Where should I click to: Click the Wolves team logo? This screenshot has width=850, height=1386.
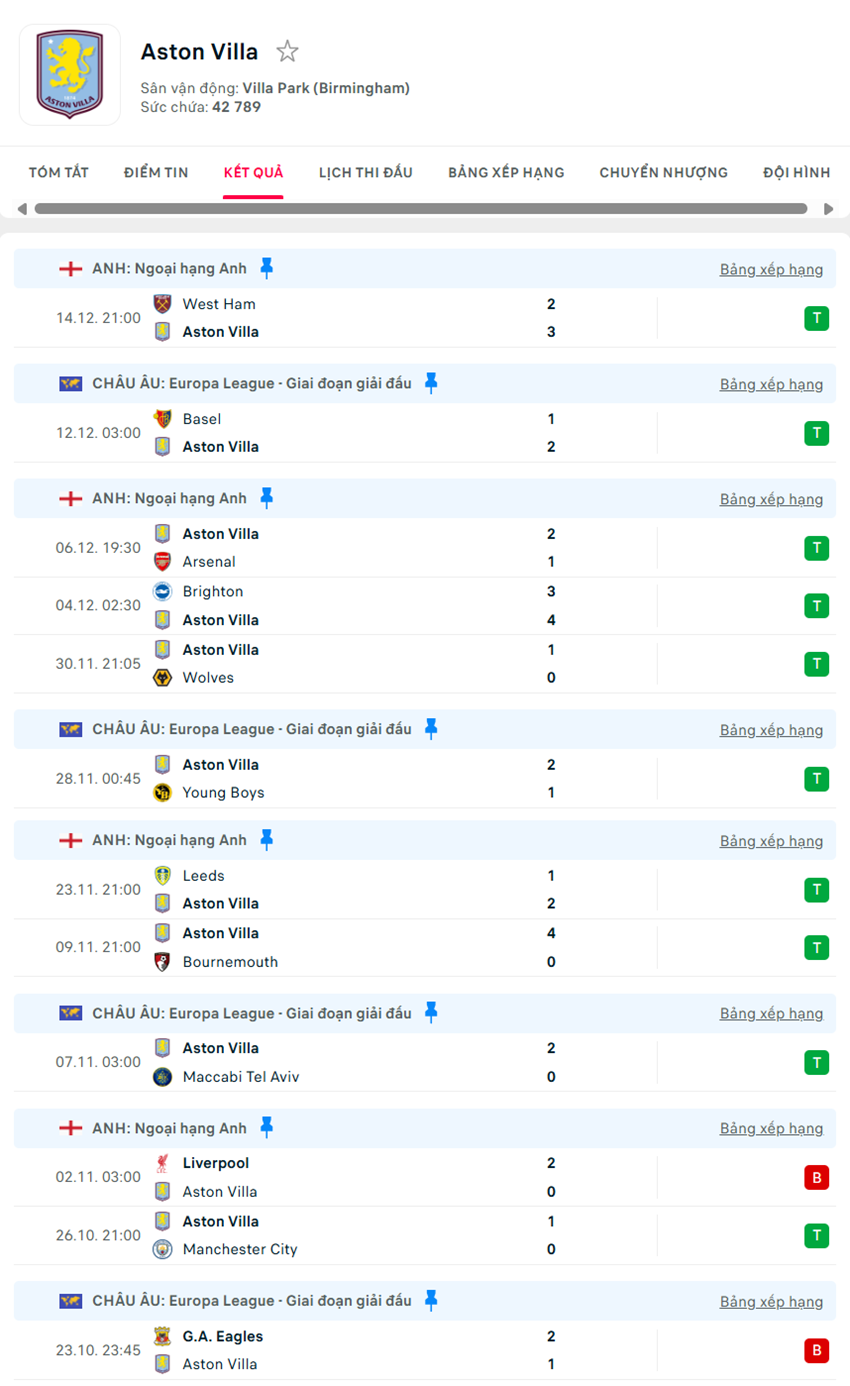tap(162, 678)
